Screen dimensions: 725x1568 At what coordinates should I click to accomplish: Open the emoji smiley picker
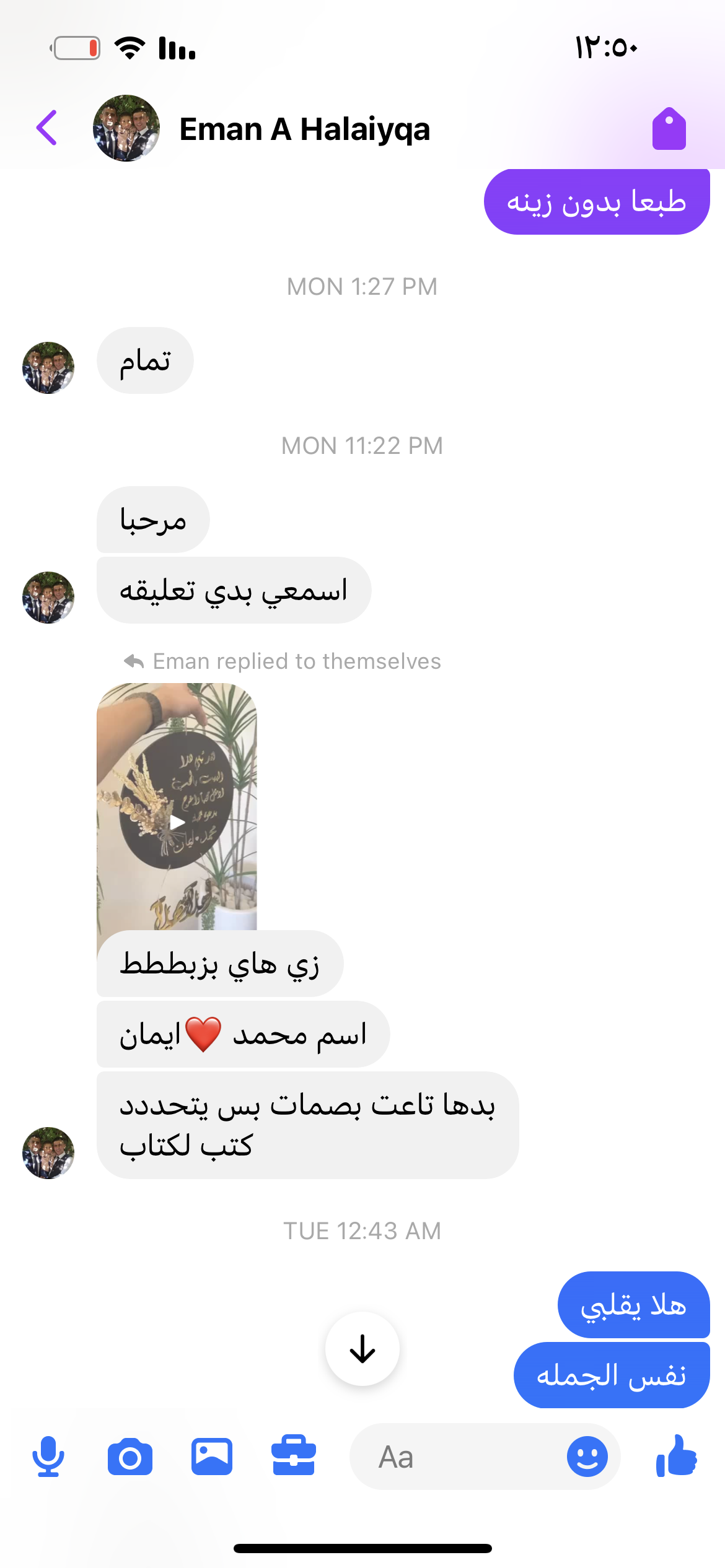tap(587, 1457)
